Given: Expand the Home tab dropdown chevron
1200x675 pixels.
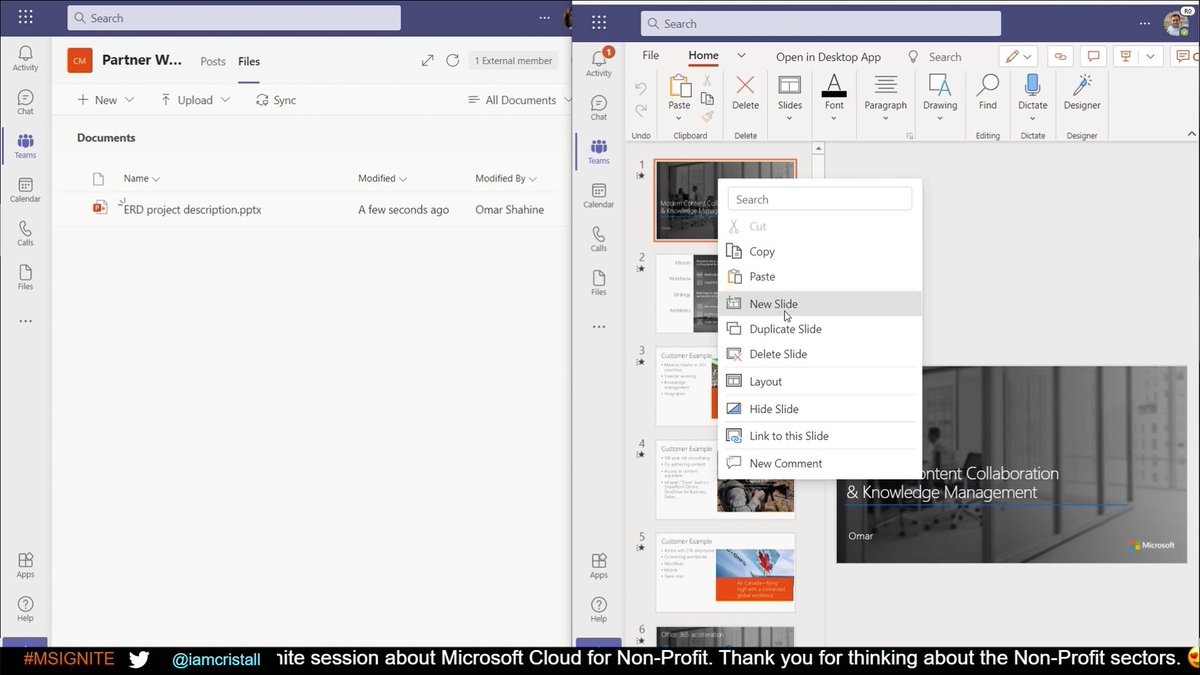Looking at the screenshot, I should pos(739,56).
